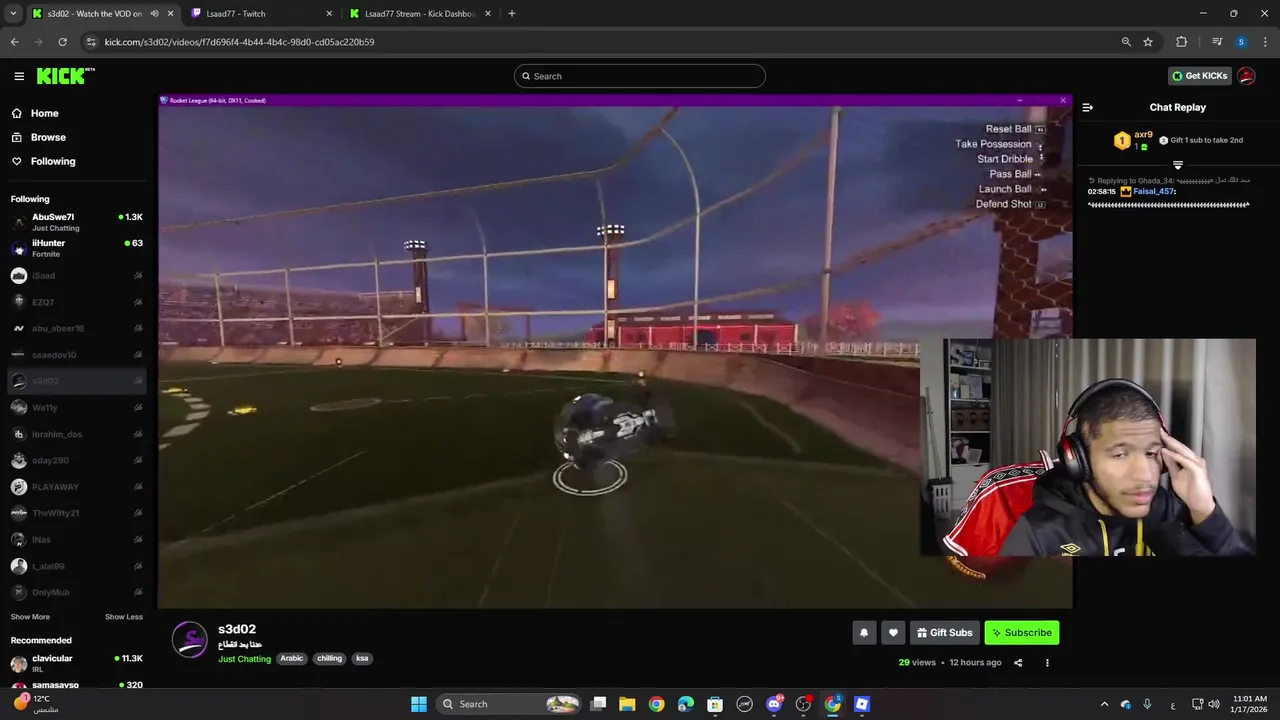
Task: Click the Get KICKs button
Action: [x=1199, y=76]
